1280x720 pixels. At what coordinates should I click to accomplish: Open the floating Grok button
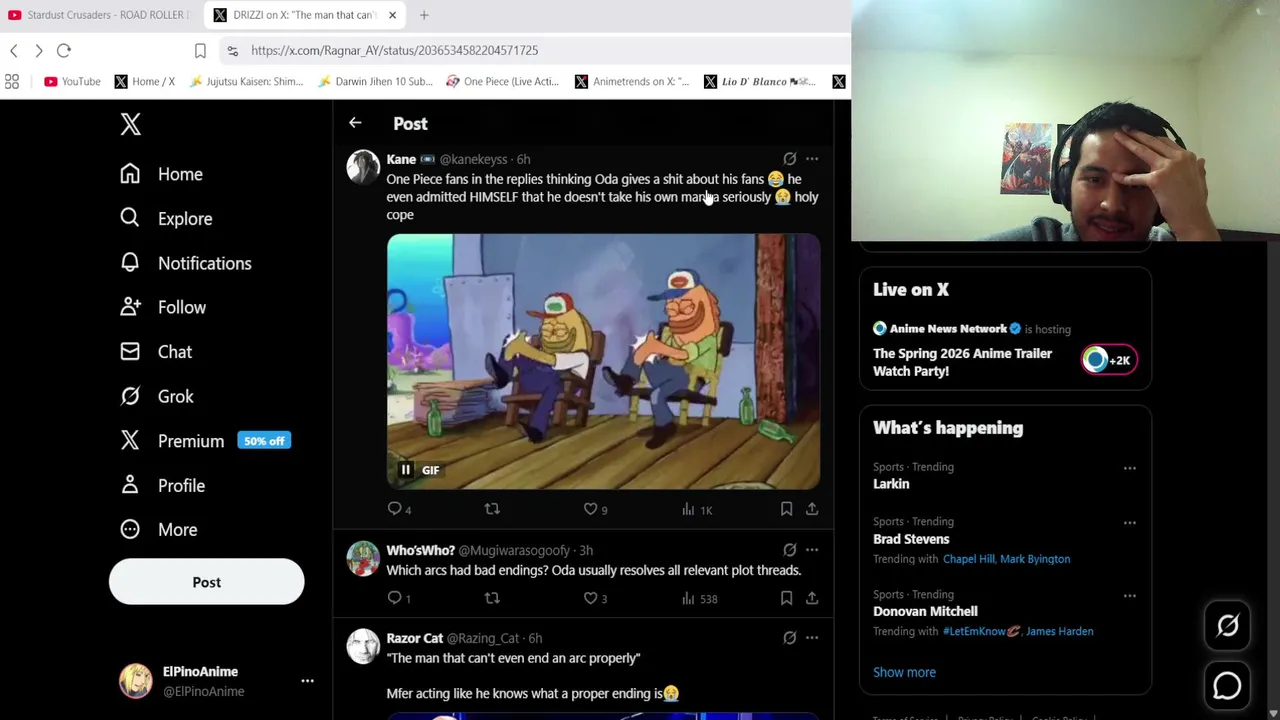(1227, 626)
